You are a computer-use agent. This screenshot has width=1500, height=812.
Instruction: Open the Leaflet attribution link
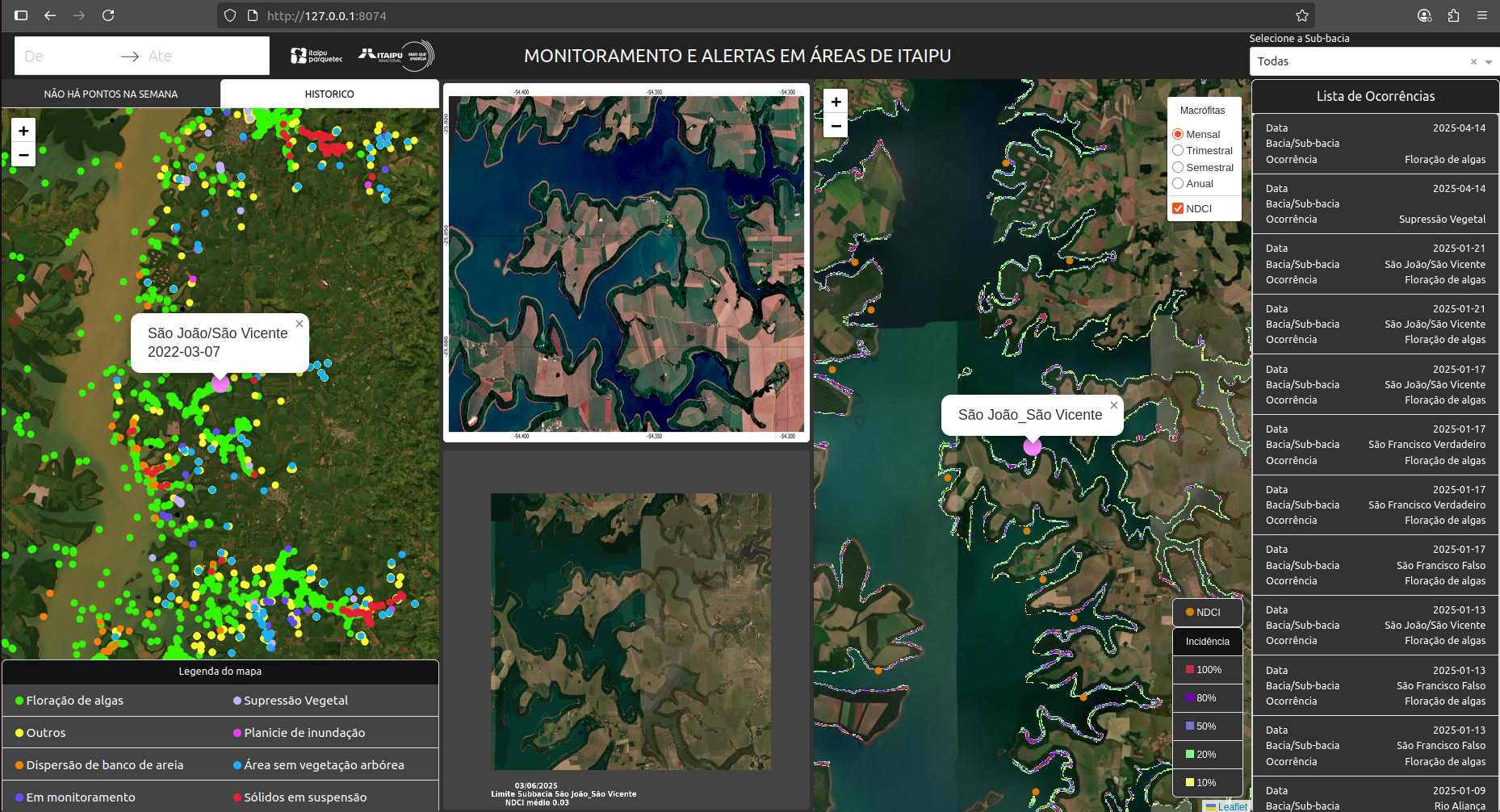coord(1232,806)
